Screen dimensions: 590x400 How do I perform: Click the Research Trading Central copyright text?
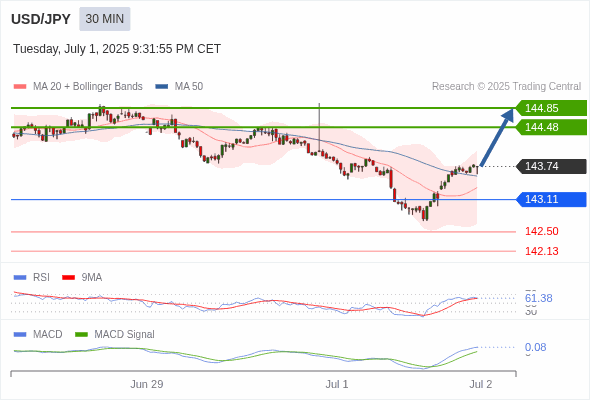pyautogui.click(x=506, y=87)
